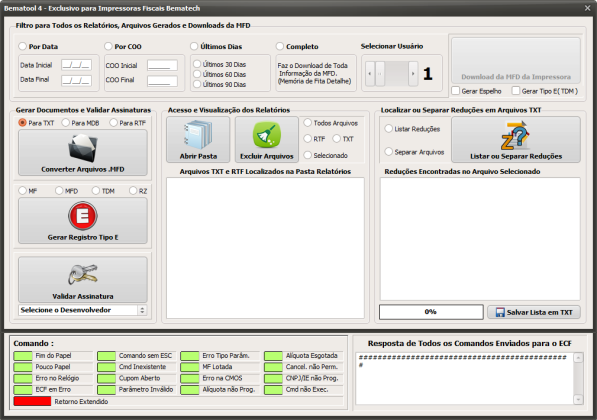Click the Data Final date field
Viewport: 597px width, 420px height.
coord(76,80)
